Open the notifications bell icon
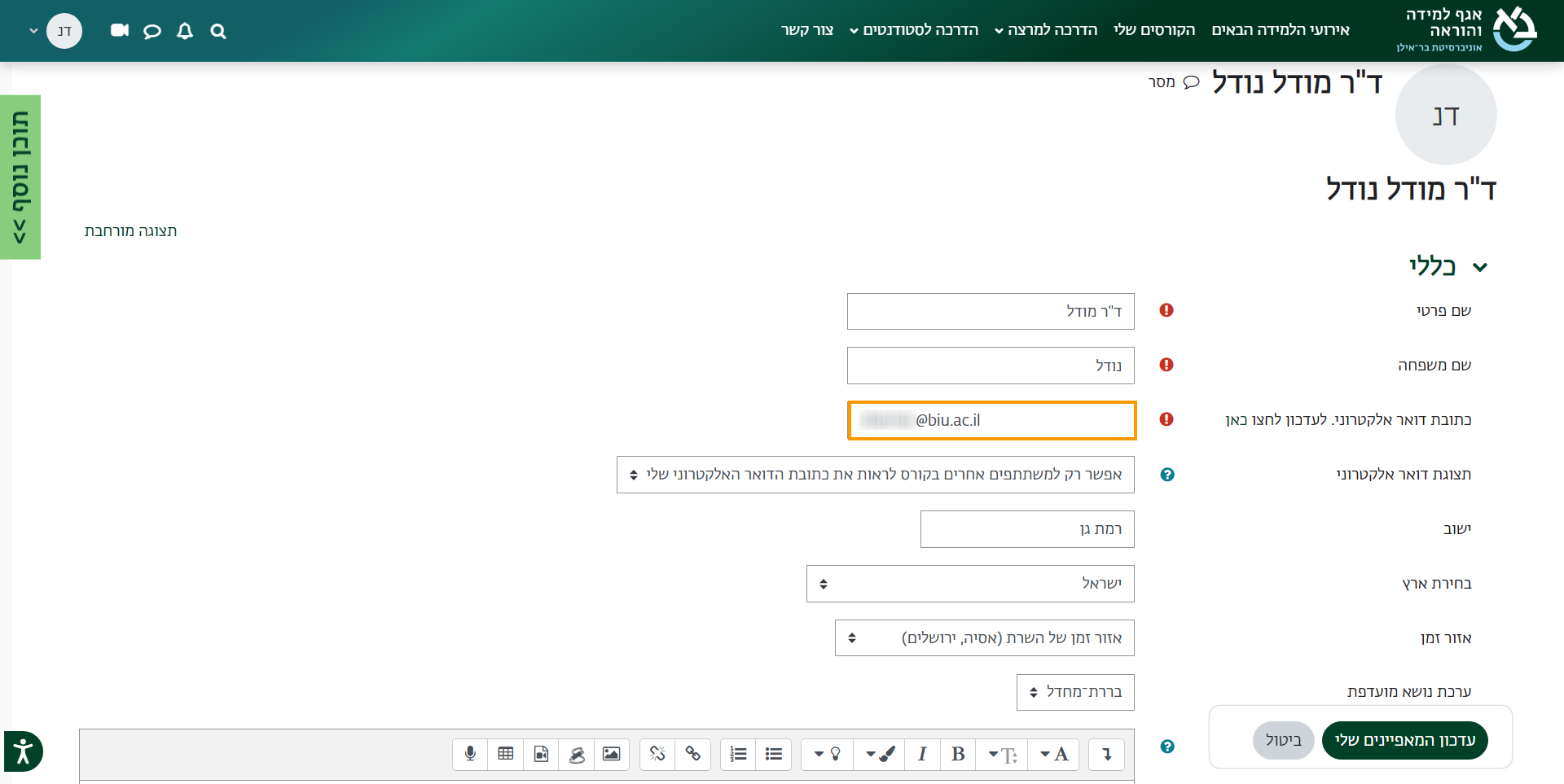This screenshot has width=1564, height=784. tap(185, 31)
